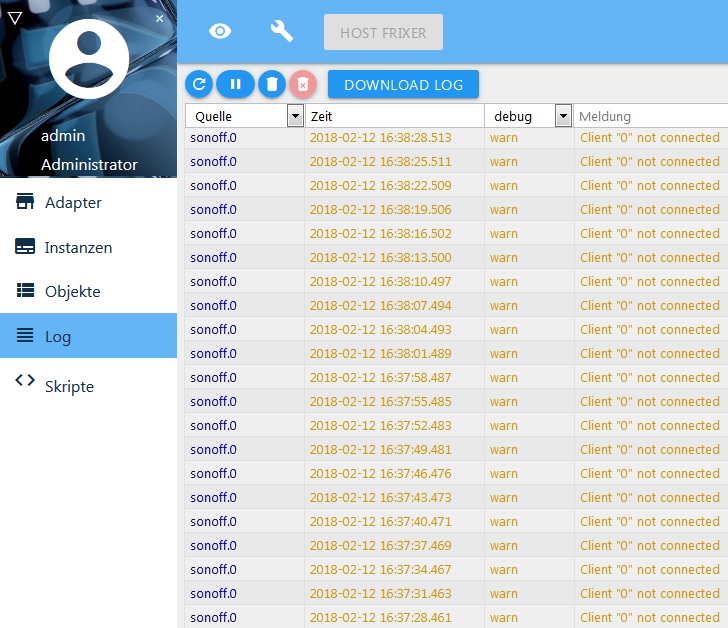Open the Quelle source filter dropdown
This screenshot has height=628, width=728.
[x=295, y=116]
